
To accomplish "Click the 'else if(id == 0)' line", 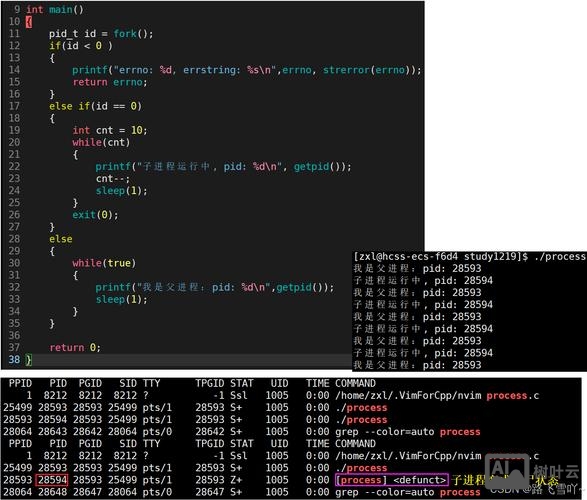I will pos(95,106).
